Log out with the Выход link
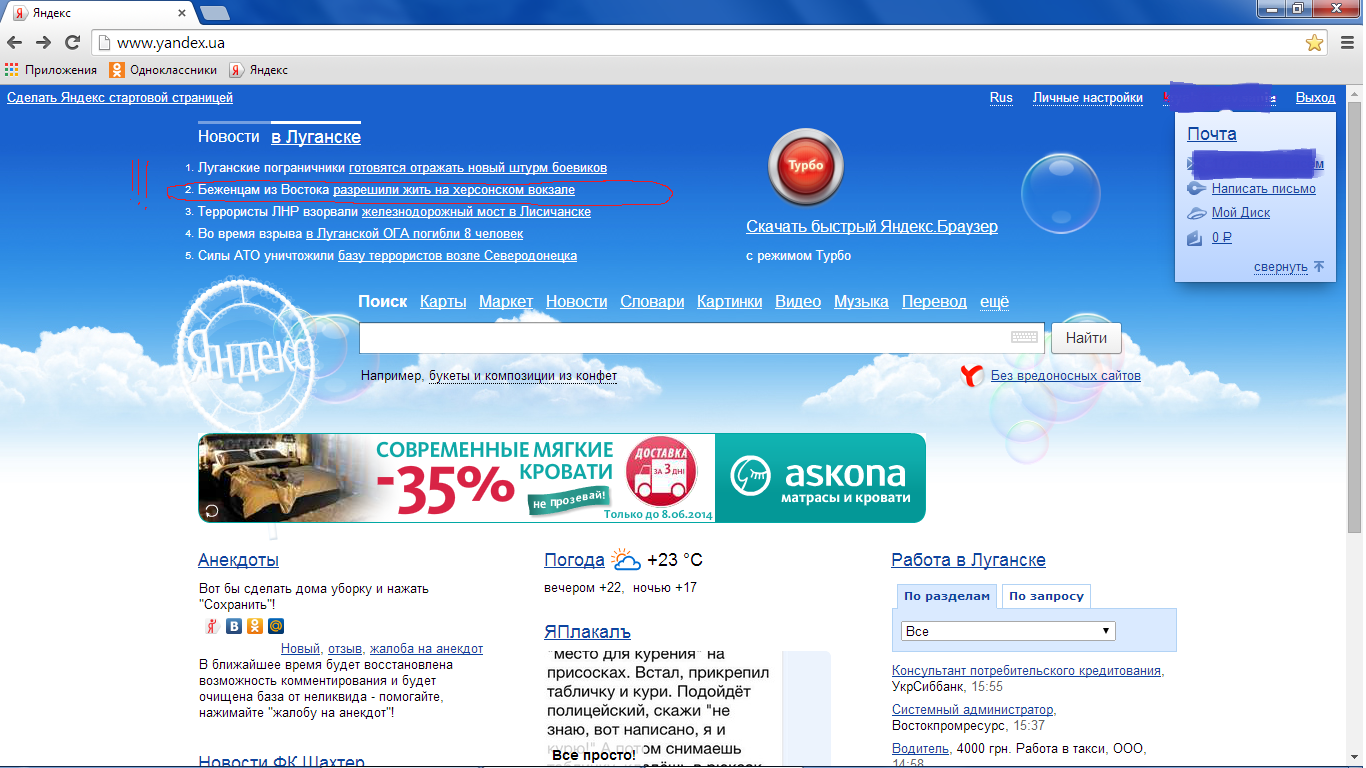Screen dimensions: 1366x768 (x=1315, y=98)
